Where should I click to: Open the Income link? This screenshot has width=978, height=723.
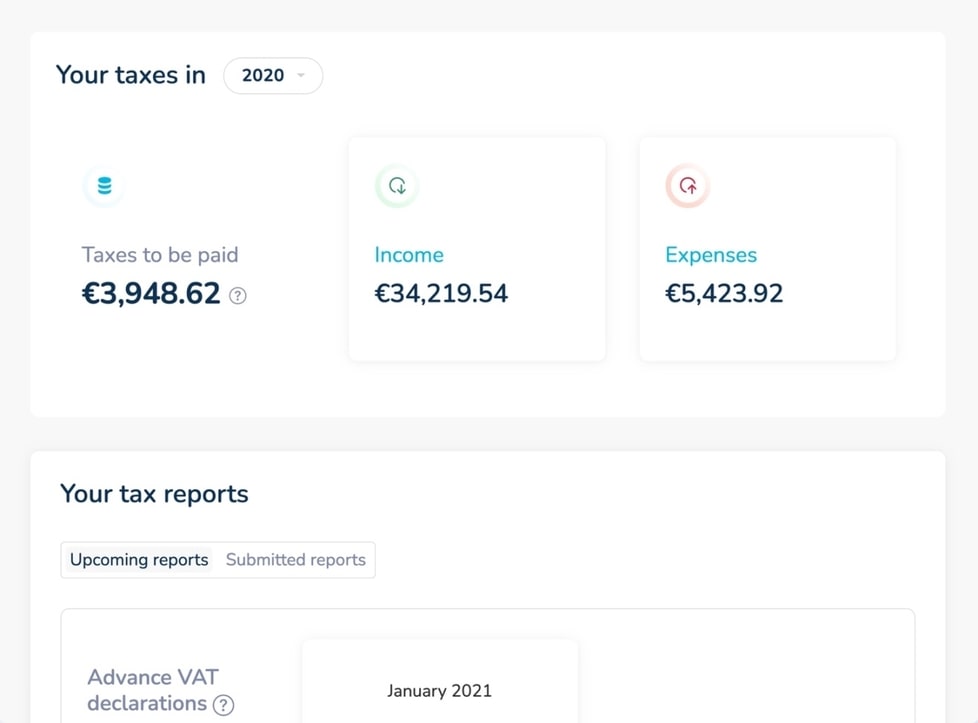408,255
